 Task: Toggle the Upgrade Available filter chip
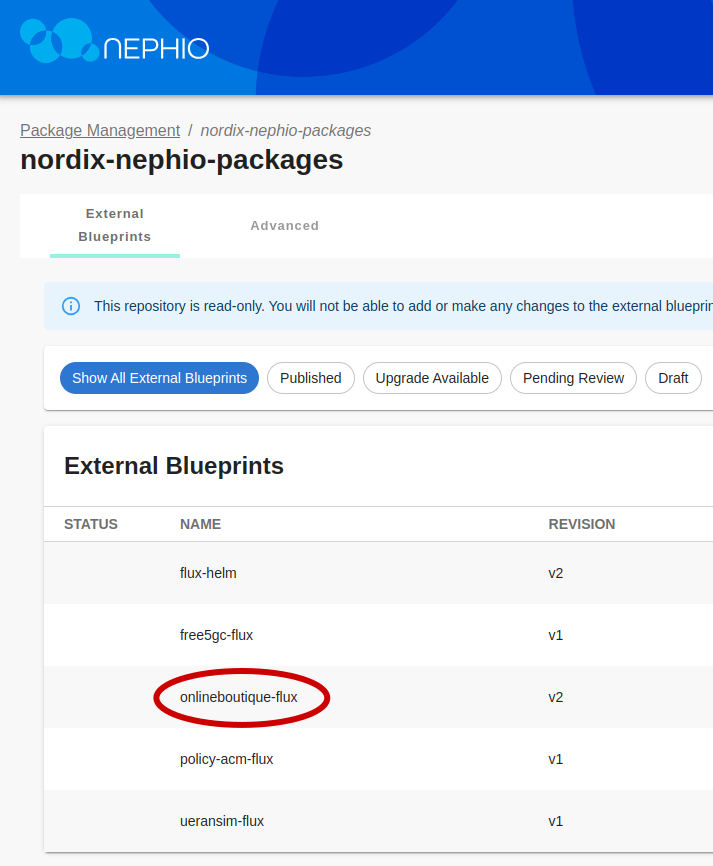click(x=432, y=378)
